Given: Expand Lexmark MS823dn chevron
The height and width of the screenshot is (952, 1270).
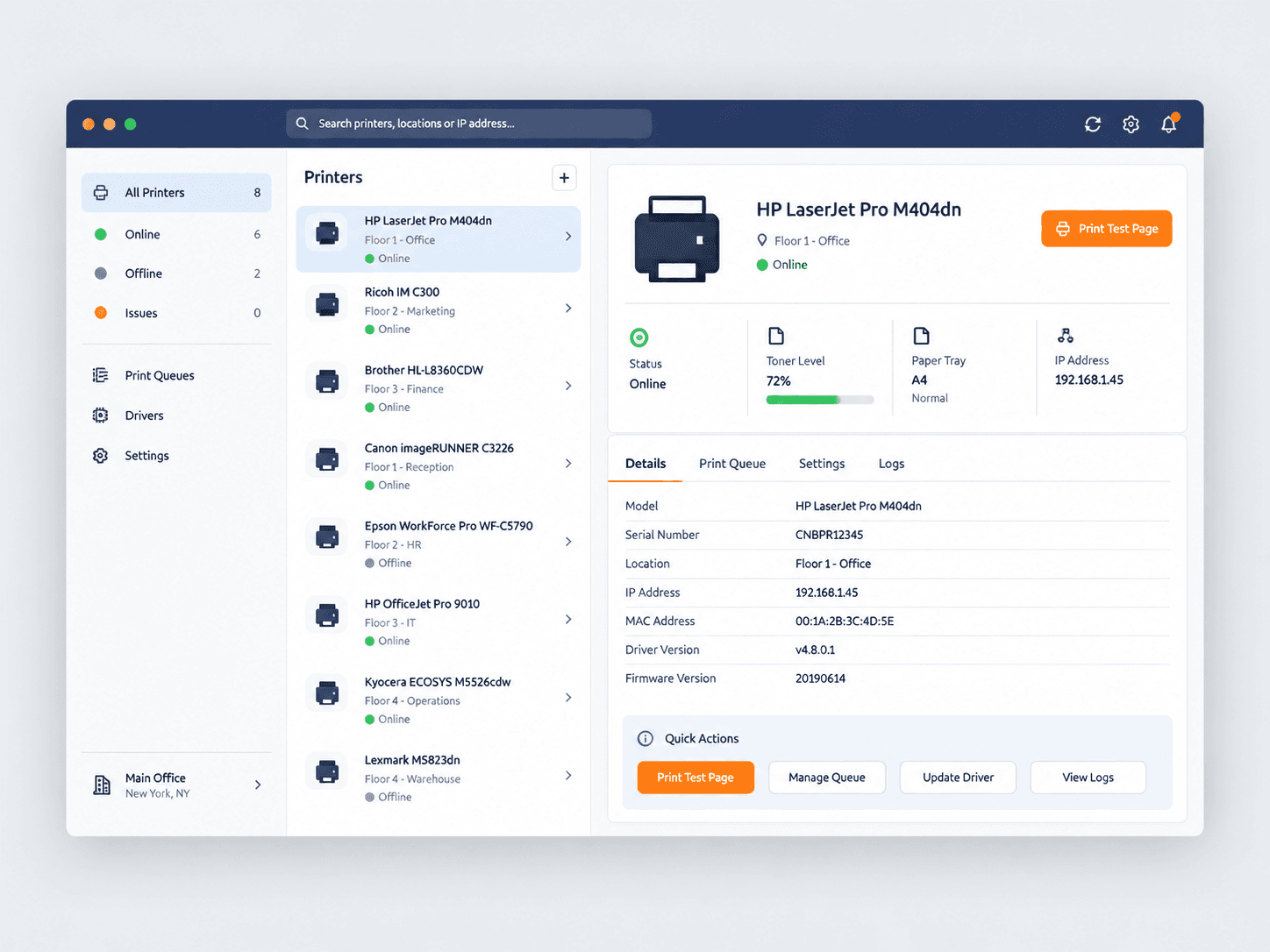Looking at the screenshot, I should [568, 776].
